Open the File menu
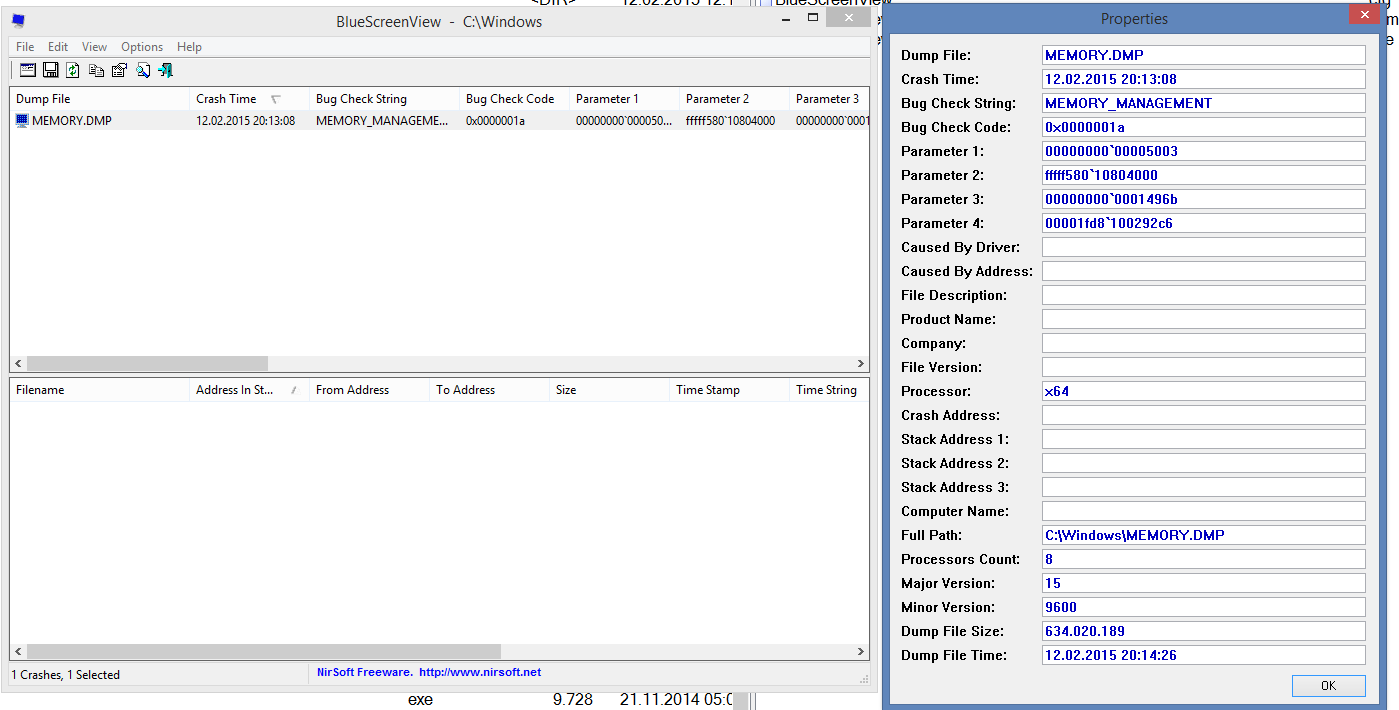The image size is (1399, 710). (x=25, y=47)
